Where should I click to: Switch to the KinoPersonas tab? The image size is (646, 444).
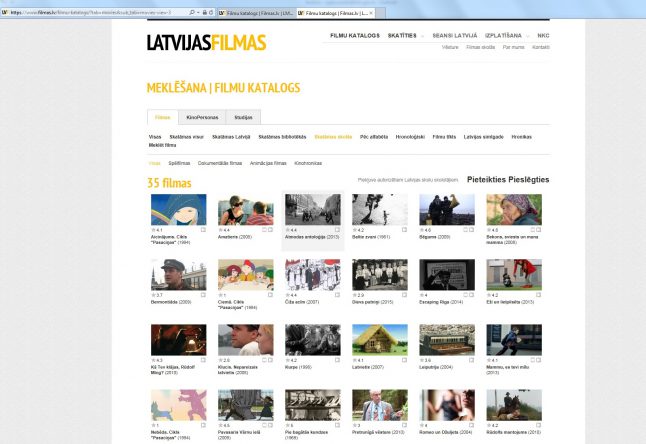pyautogui.click(x=200, y=117)
